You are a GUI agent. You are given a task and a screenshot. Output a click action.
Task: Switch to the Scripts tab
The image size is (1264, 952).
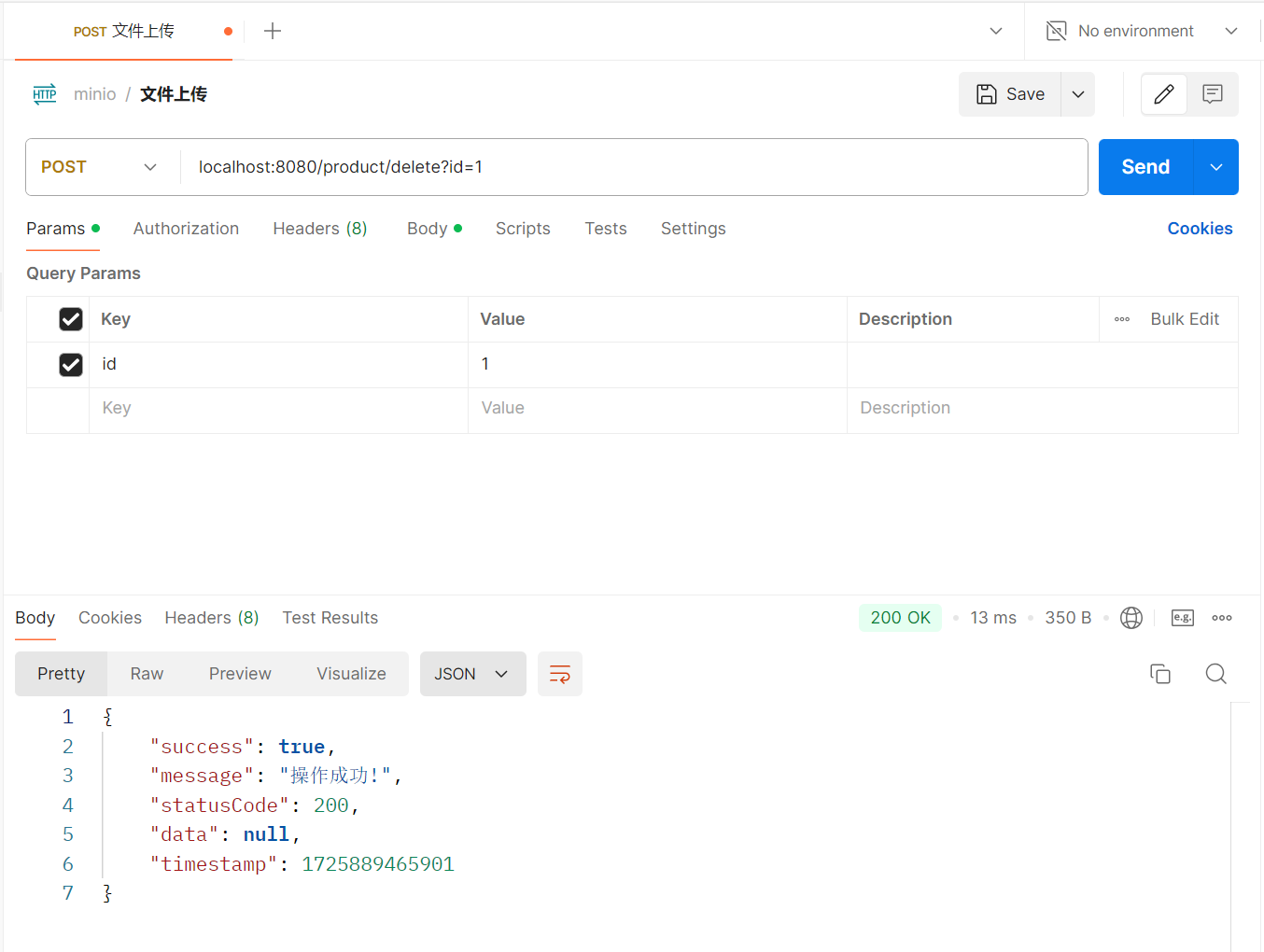[x=523, y=229]
